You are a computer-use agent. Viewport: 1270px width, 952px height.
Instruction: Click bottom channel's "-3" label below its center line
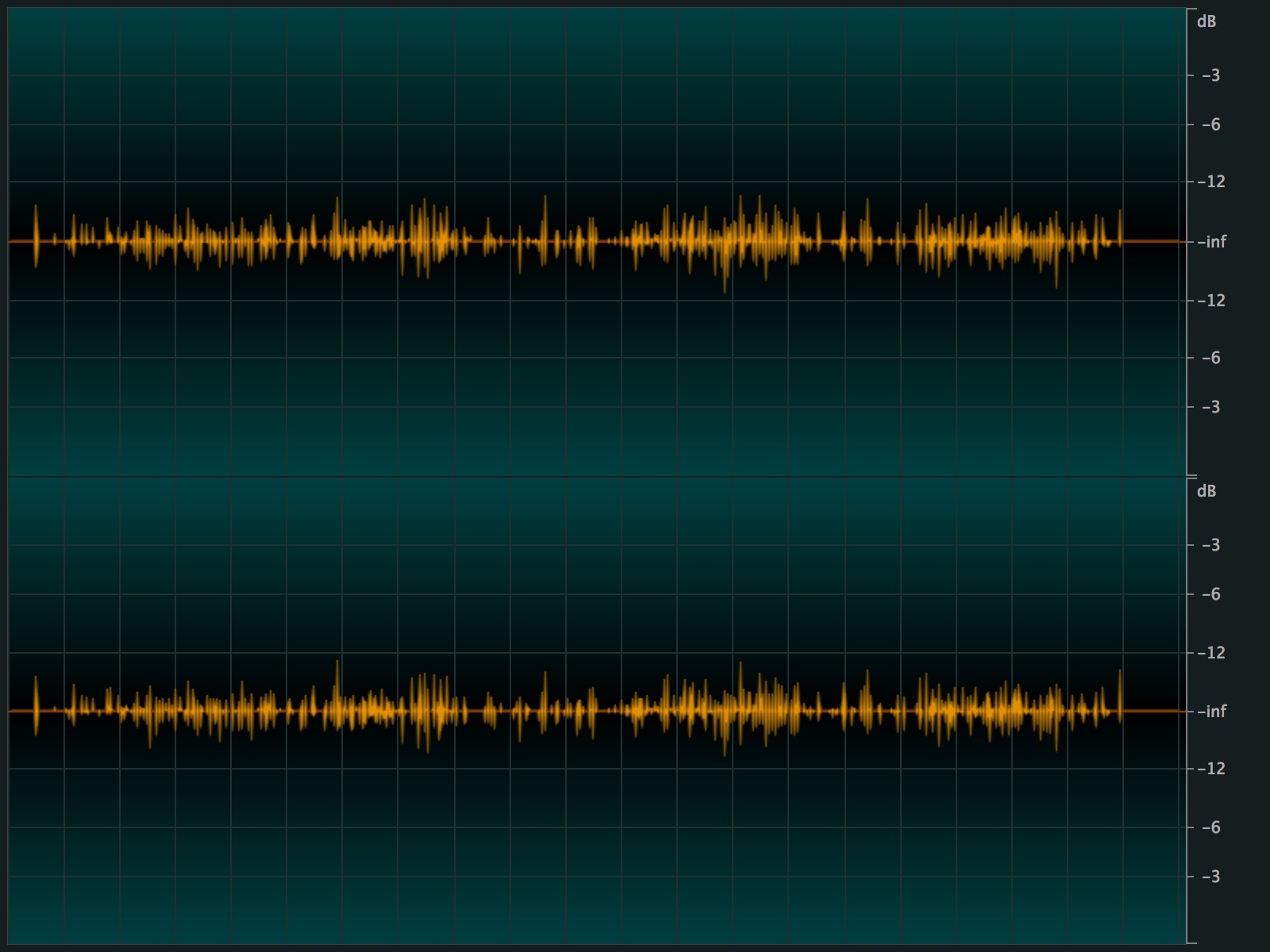pos(1211,877)
